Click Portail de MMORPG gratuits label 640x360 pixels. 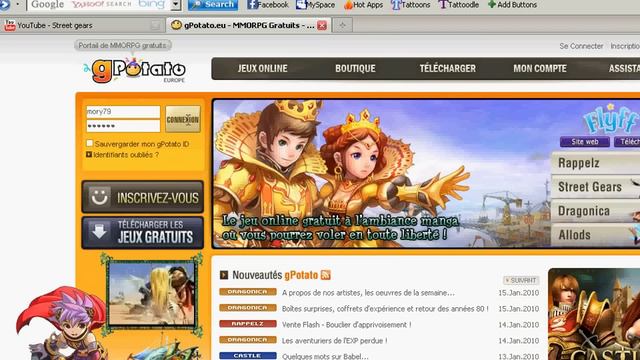[122, 45]
